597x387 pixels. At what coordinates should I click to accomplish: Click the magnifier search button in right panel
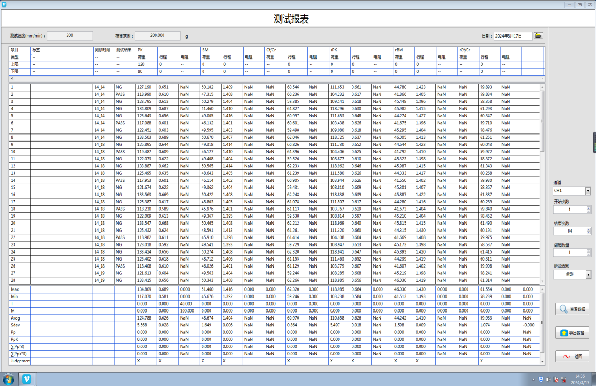572,309
